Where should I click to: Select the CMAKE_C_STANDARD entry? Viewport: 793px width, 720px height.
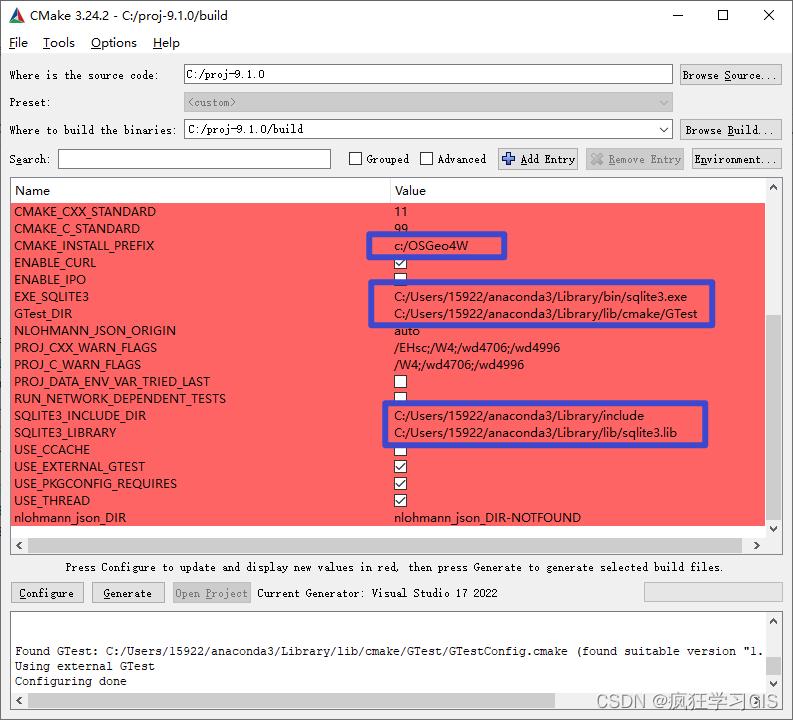click(x=77, y=229)
